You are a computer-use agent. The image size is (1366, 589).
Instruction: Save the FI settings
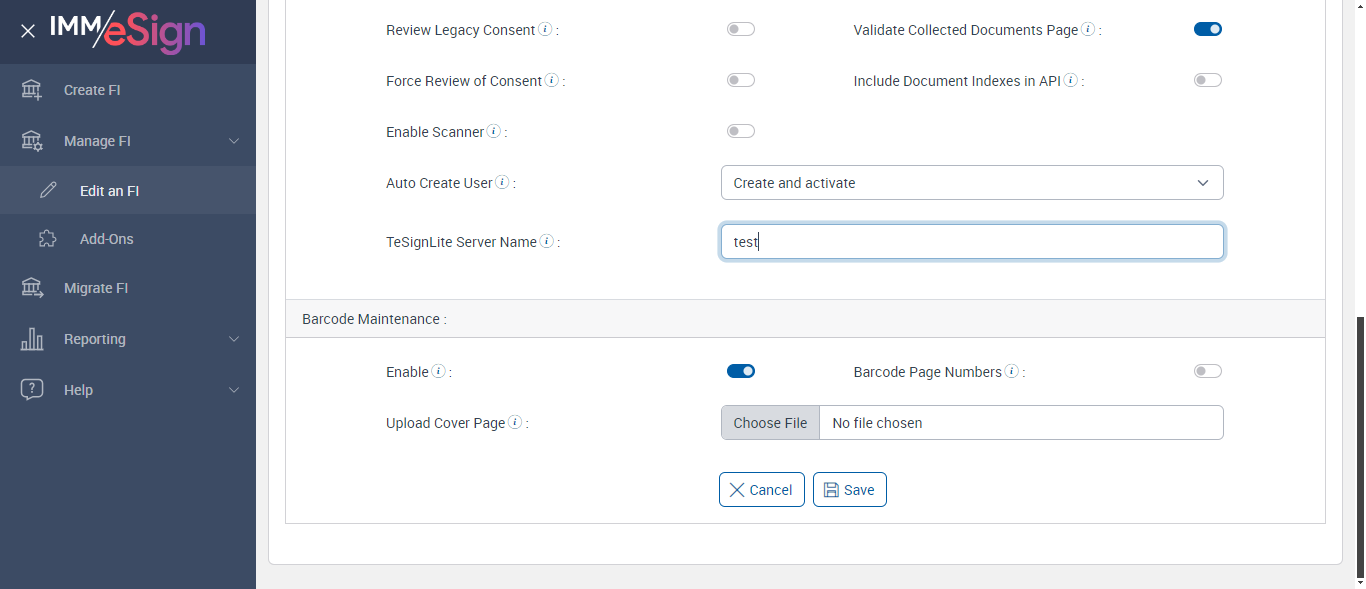tap(849, 490)
